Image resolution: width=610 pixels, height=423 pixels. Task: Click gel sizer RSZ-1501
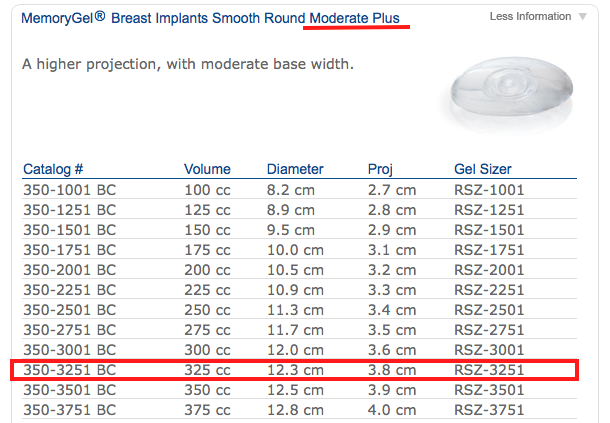tap(489, 230)
